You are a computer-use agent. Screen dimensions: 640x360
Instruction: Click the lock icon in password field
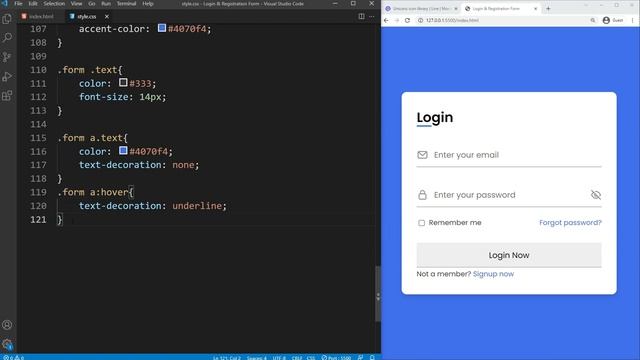point(422,195)
